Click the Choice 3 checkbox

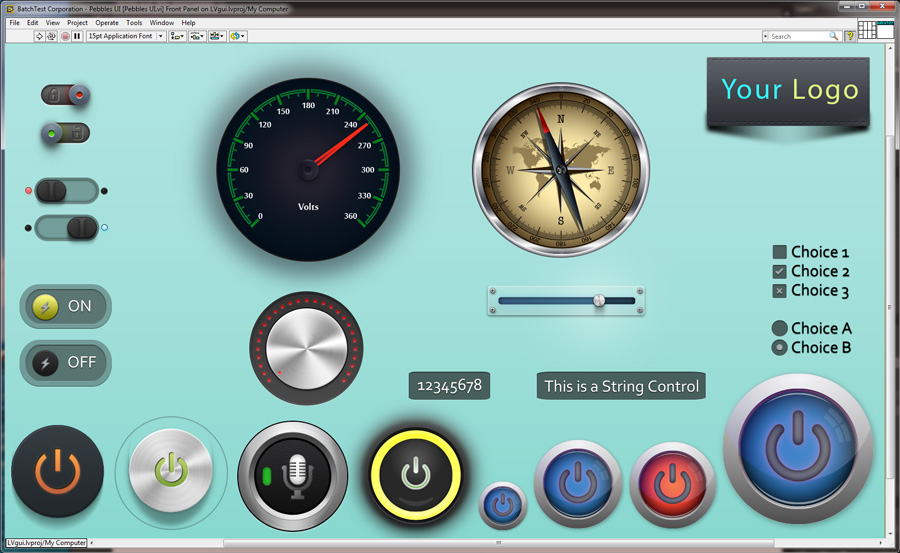point(779,291)
